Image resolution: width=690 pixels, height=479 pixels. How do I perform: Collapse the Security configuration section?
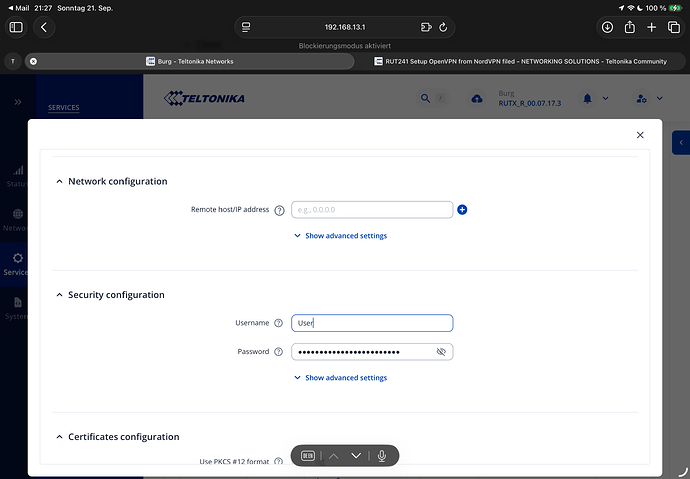pyautogui.click(x=59, y=295)
